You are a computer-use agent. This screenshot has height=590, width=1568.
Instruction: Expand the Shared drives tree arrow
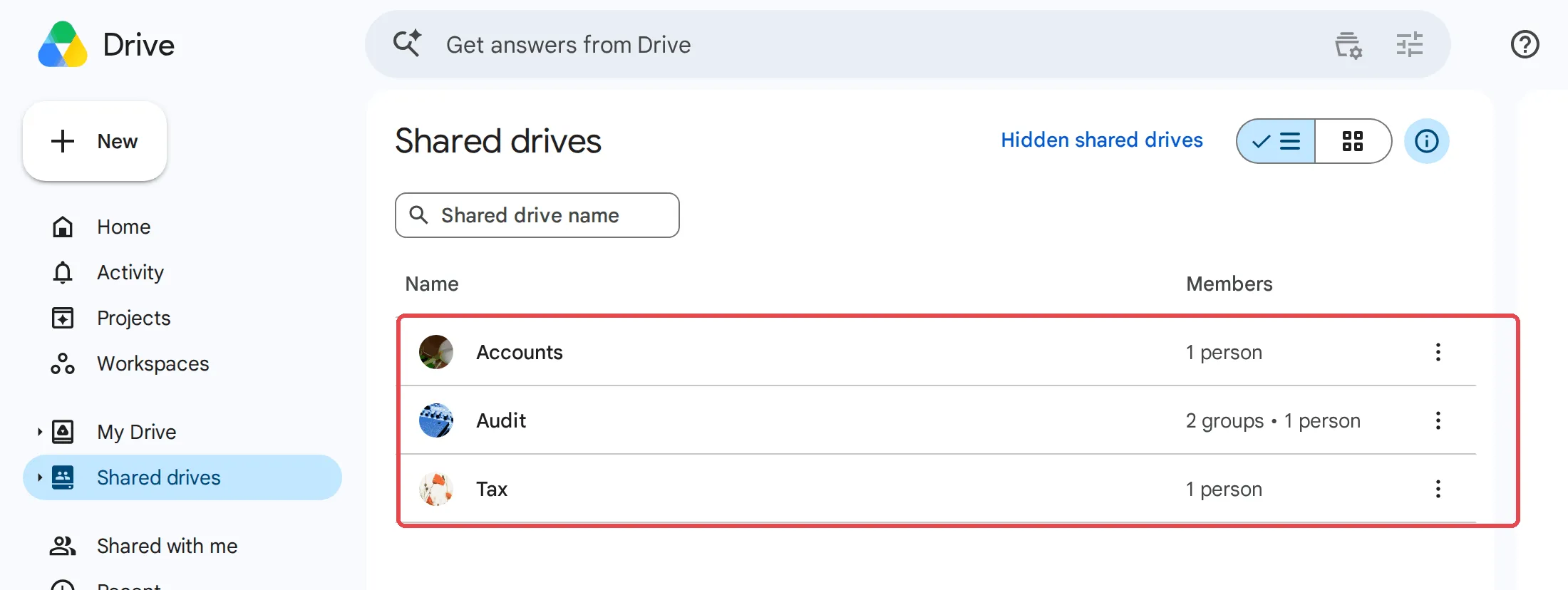(x=40, y=477)
